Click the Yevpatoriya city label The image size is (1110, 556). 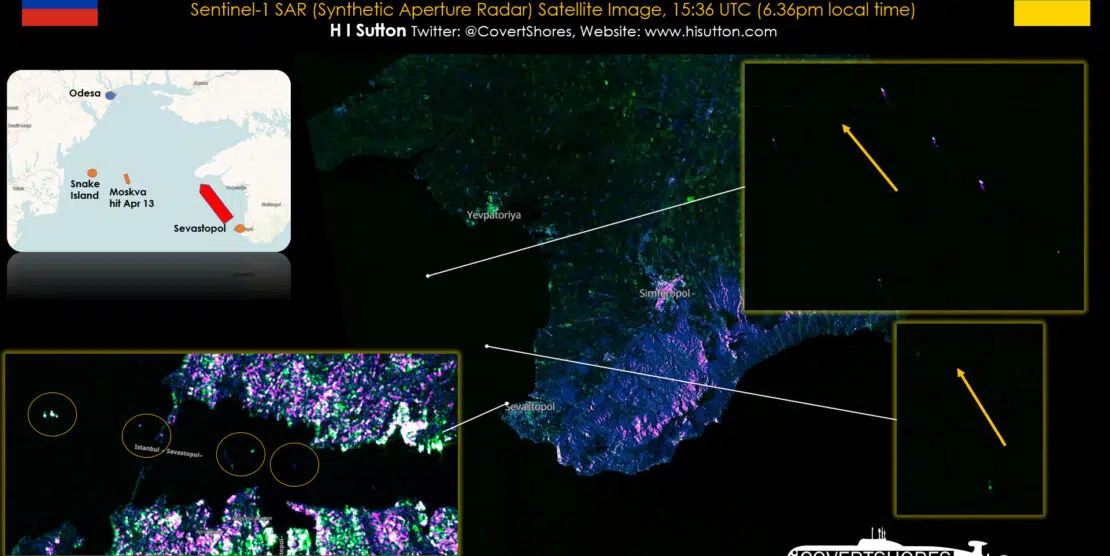494,215
